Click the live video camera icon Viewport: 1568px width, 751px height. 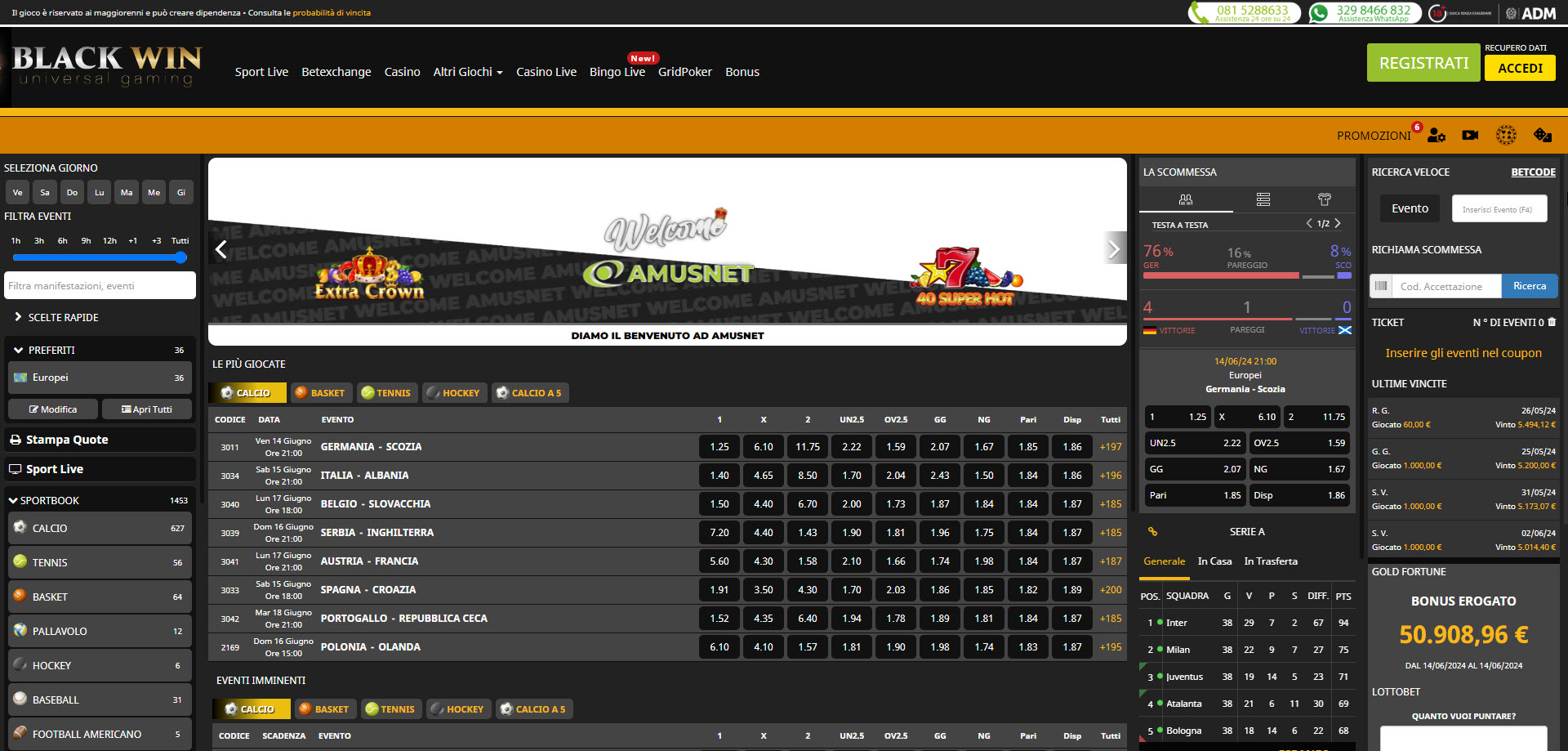point(1470,136)
